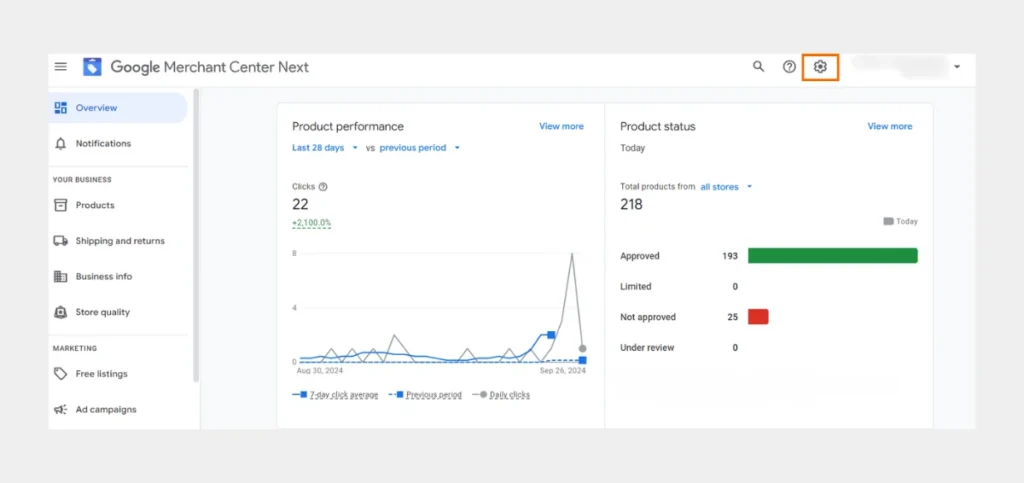Viewport: 1024px width, 483px height.
Task: Select Overview in the sidebar
Action: click(x=118, y=108)
